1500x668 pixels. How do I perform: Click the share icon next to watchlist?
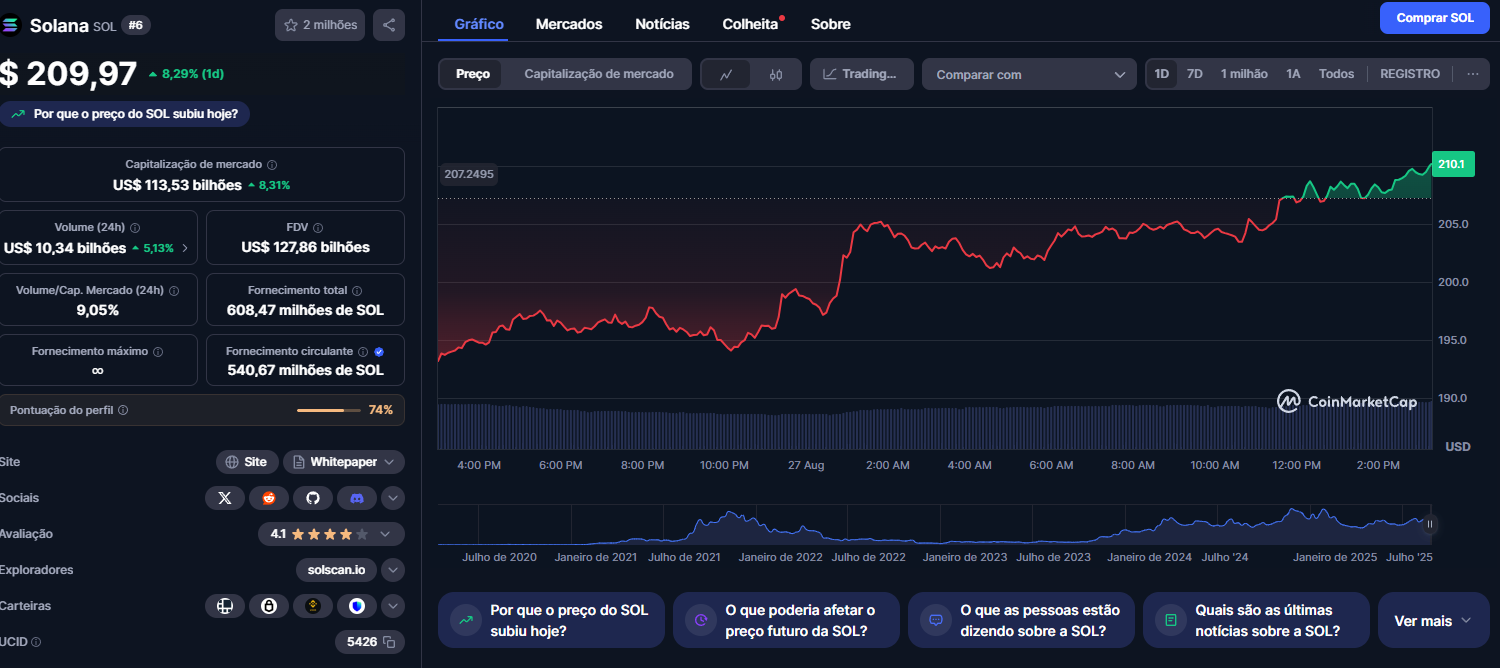389,25
